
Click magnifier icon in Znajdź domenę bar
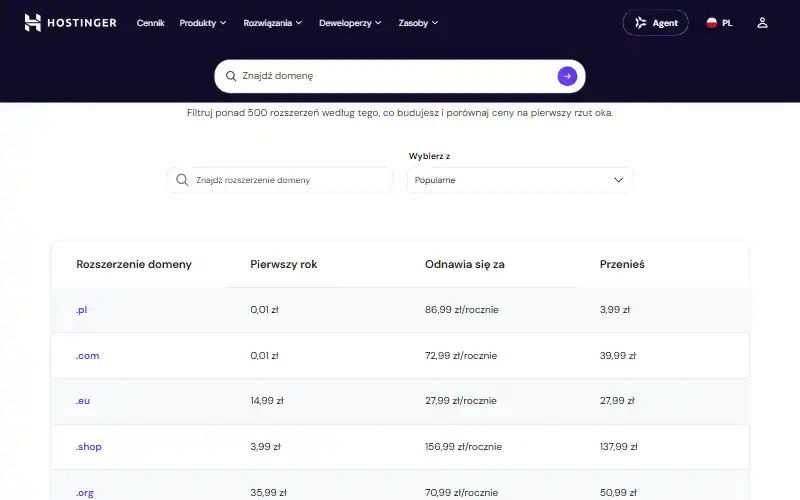click(x=231, y=76)
